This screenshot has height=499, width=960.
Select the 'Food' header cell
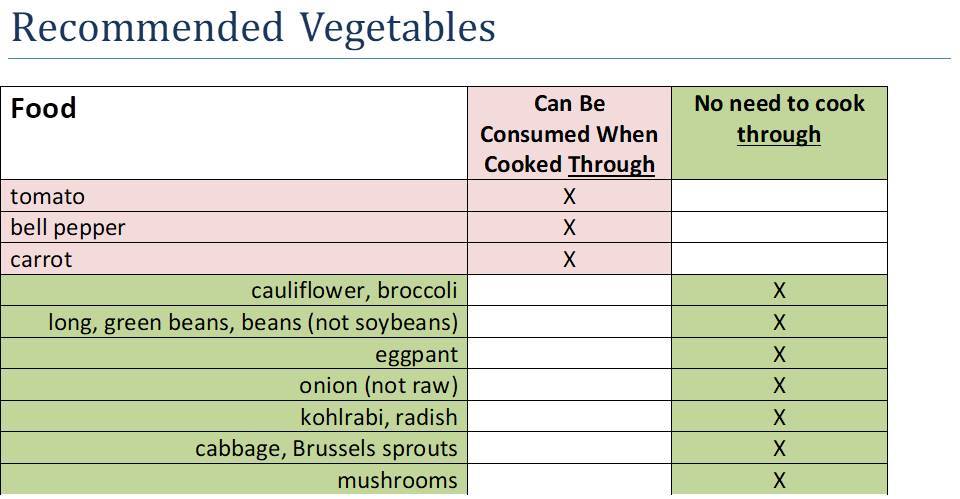point(44,109)
